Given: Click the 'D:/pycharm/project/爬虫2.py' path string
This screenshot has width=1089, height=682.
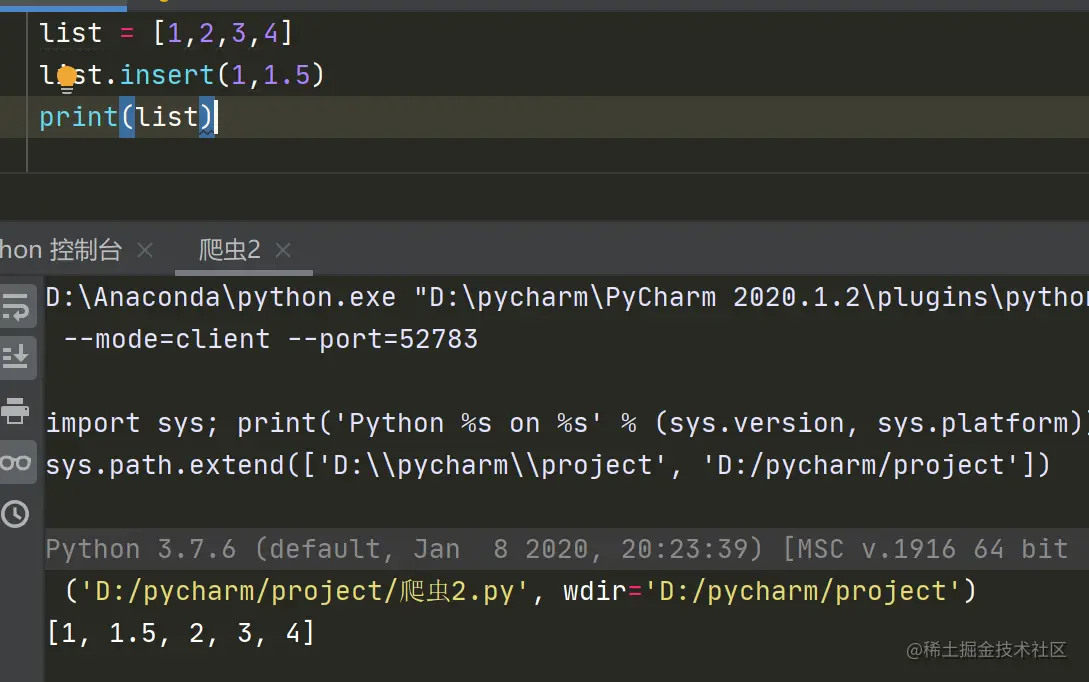Looking at the screenshot, I should tap(304, 591).
